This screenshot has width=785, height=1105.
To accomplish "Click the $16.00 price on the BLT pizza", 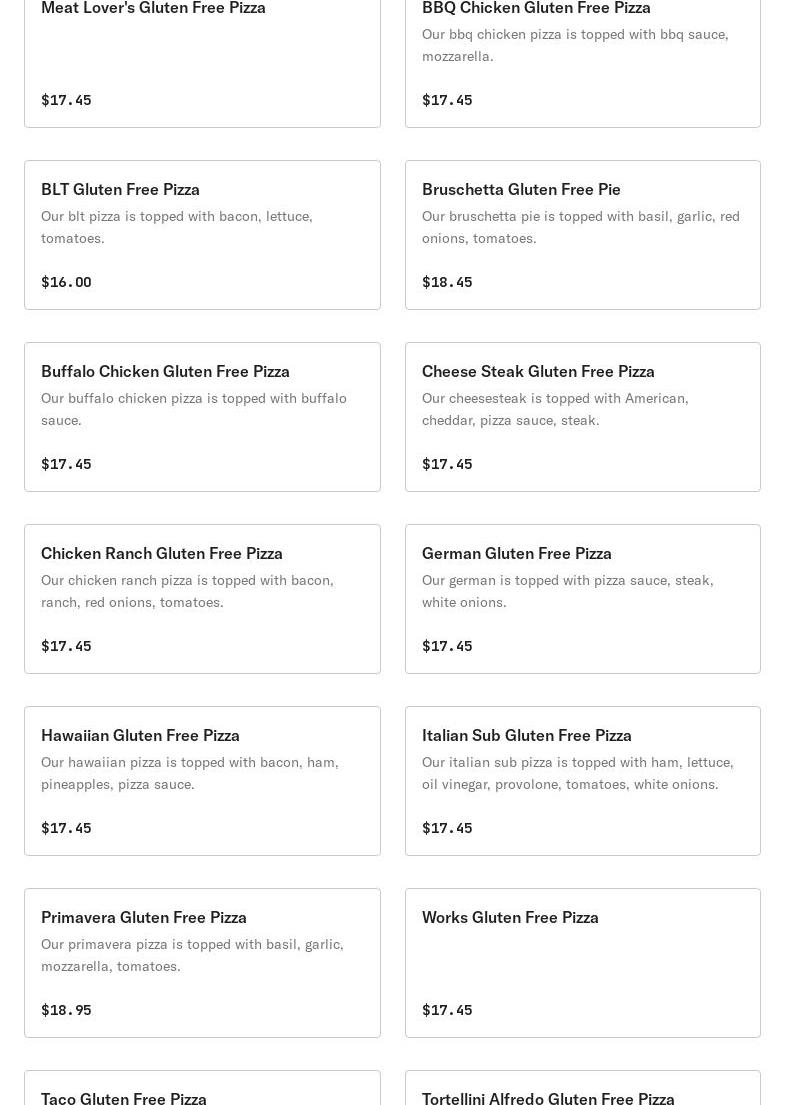I will tap(66, 282).
